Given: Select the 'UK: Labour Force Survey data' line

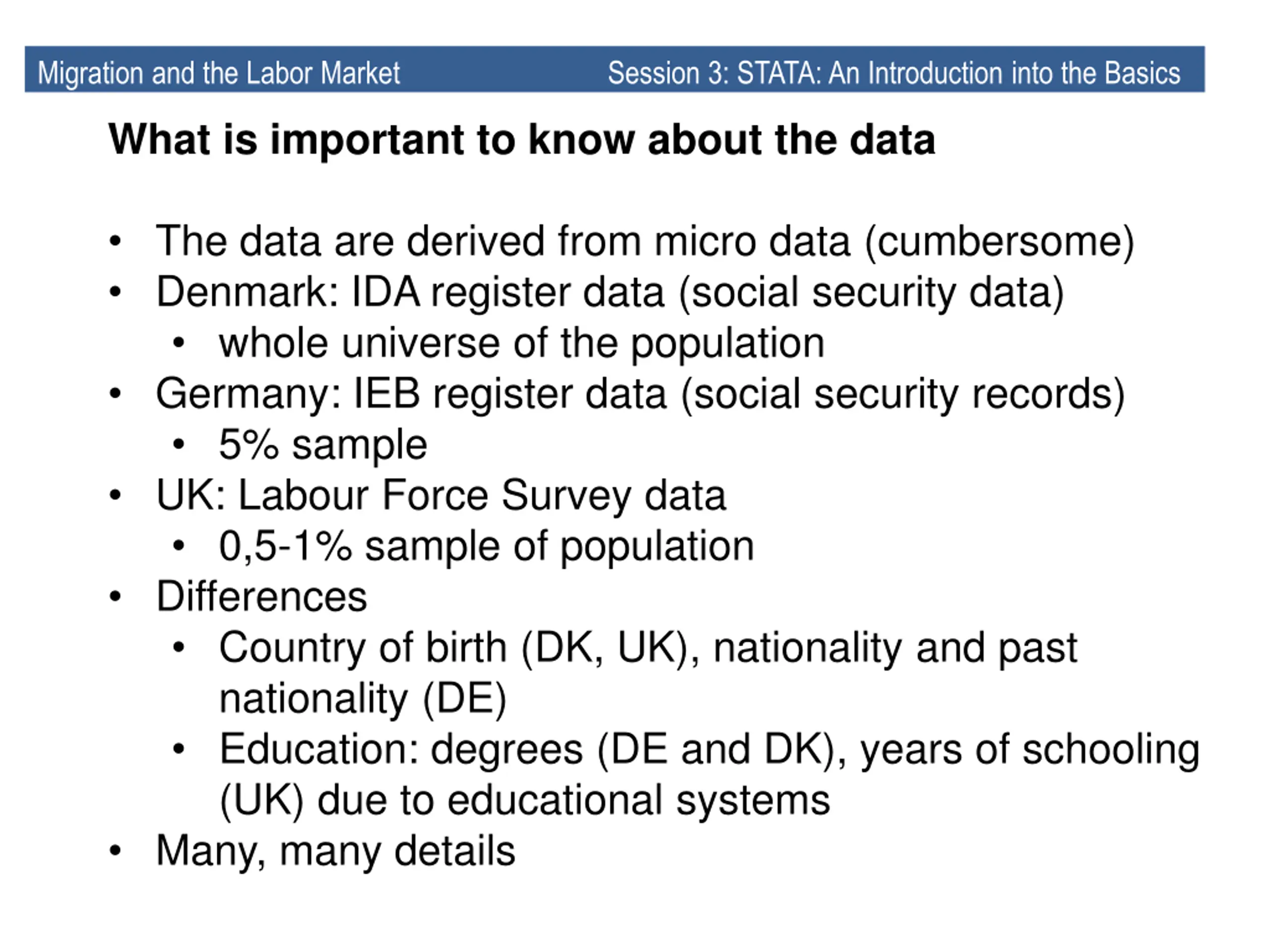Looking at the screenshot, I should (441, 496).
